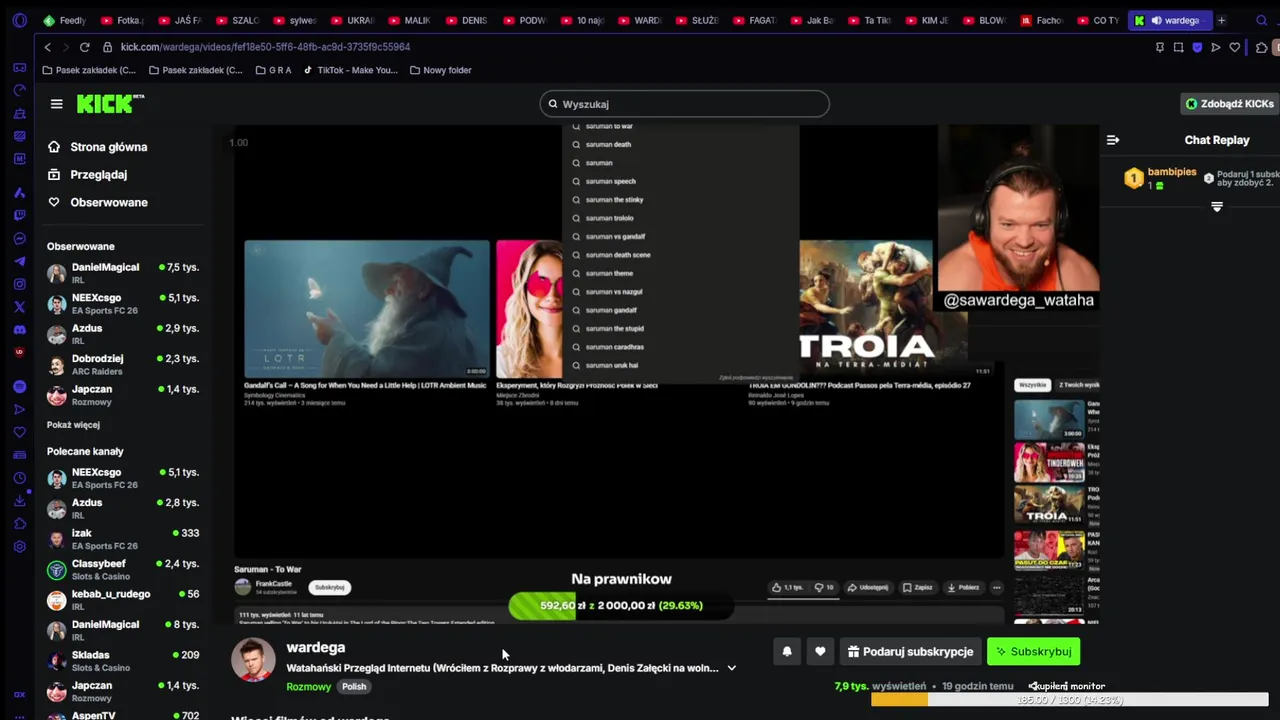
Task: Open Dobrodziej channel in Obserwowane list
Action: 125,364
